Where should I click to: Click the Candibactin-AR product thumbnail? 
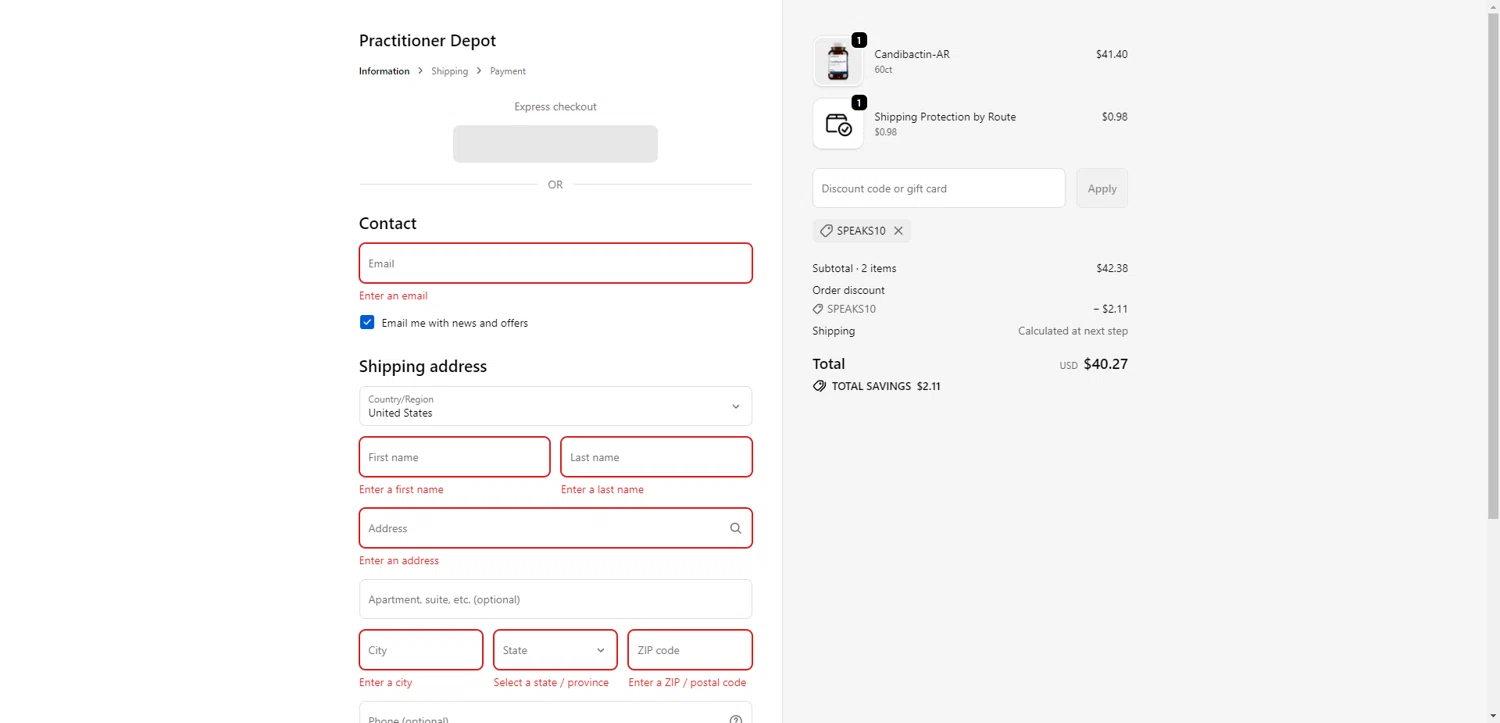(x=838, y=61)
